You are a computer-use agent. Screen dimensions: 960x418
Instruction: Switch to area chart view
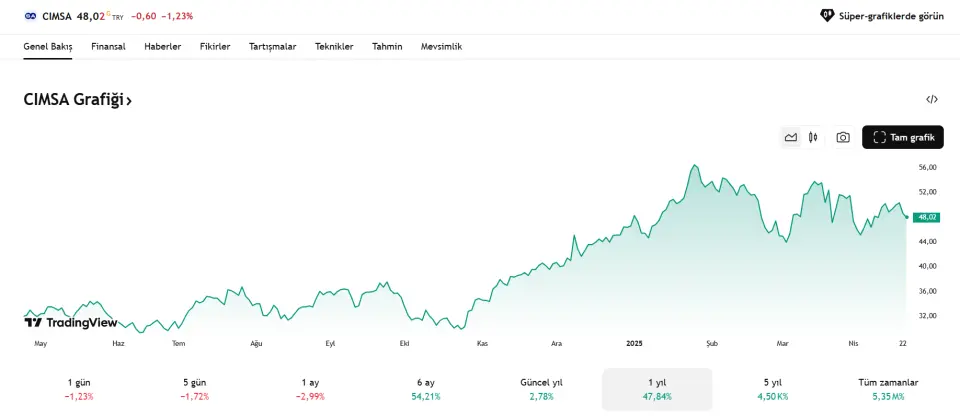coord(790,137)
